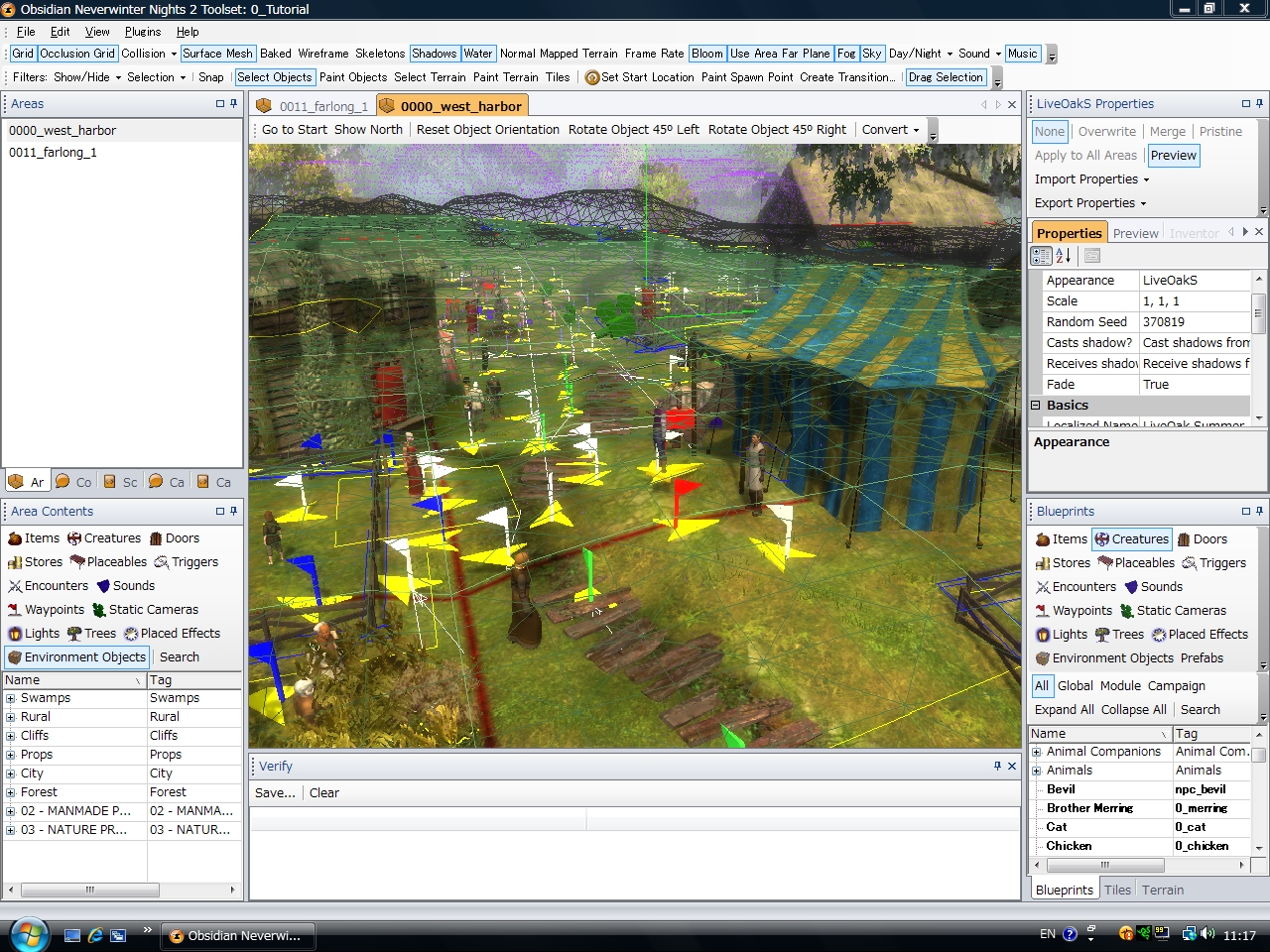Viewport: 1270px width, 952px height.
Task: Show Creatures in the Area Contents panel
Action: pos(104,538)
